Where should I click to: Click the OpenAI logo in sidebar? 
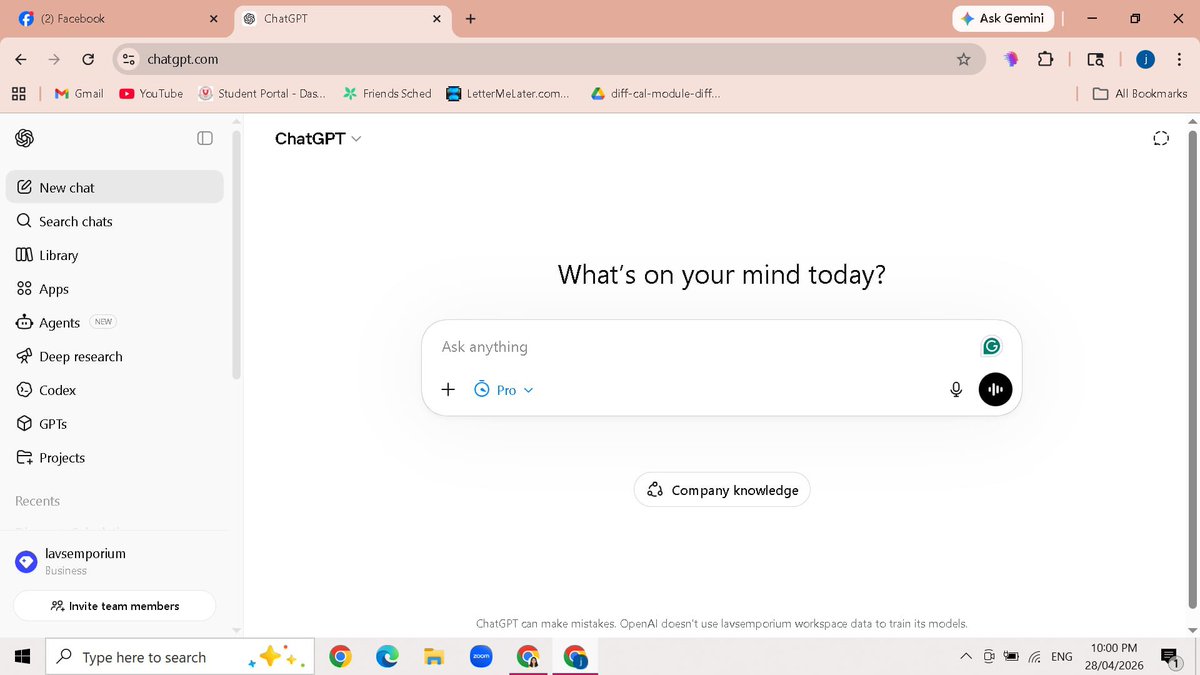[x=25, y=138]
